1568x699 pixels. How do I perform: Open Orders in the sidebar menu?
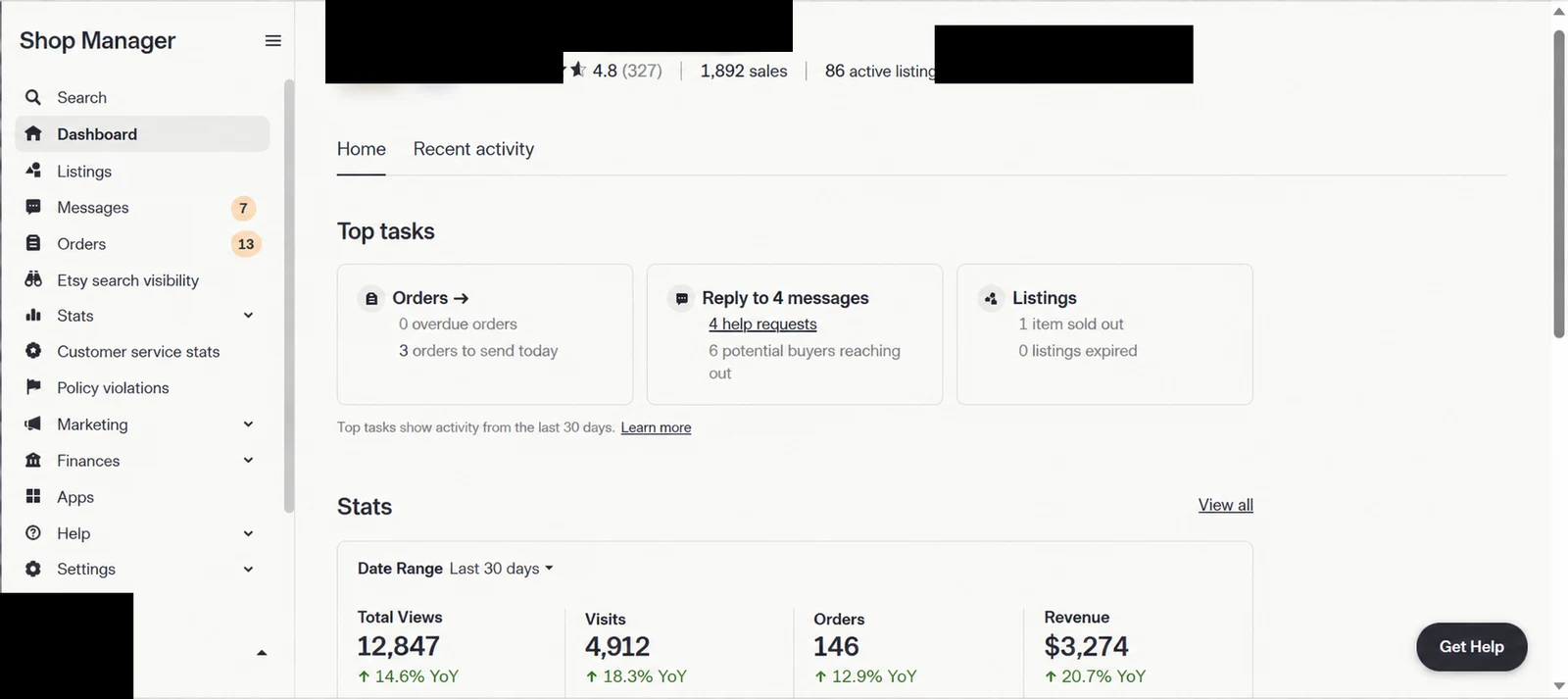[81, 243]
